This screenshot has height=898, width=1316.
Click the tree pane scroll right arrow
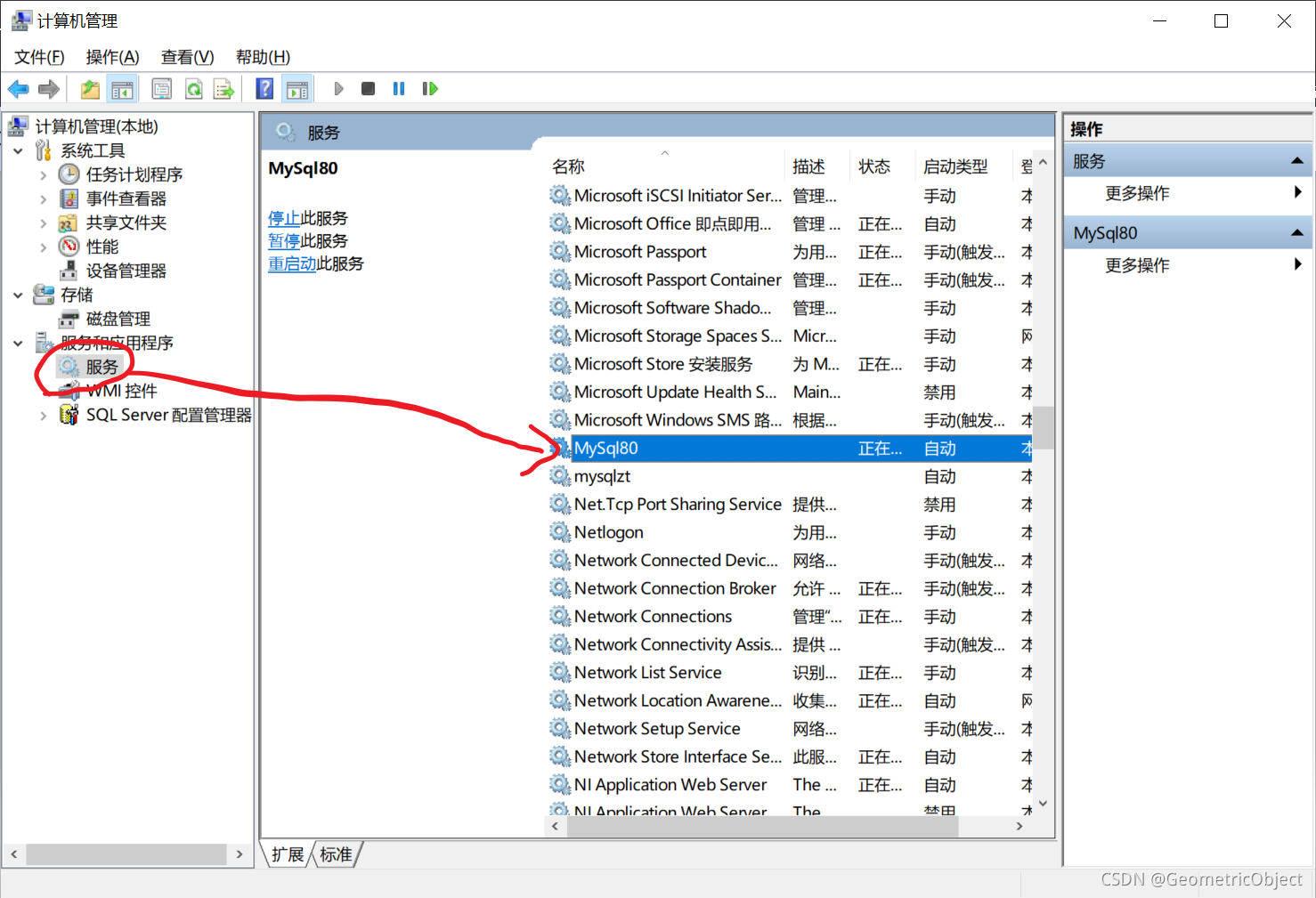click(x=240, y=854)
